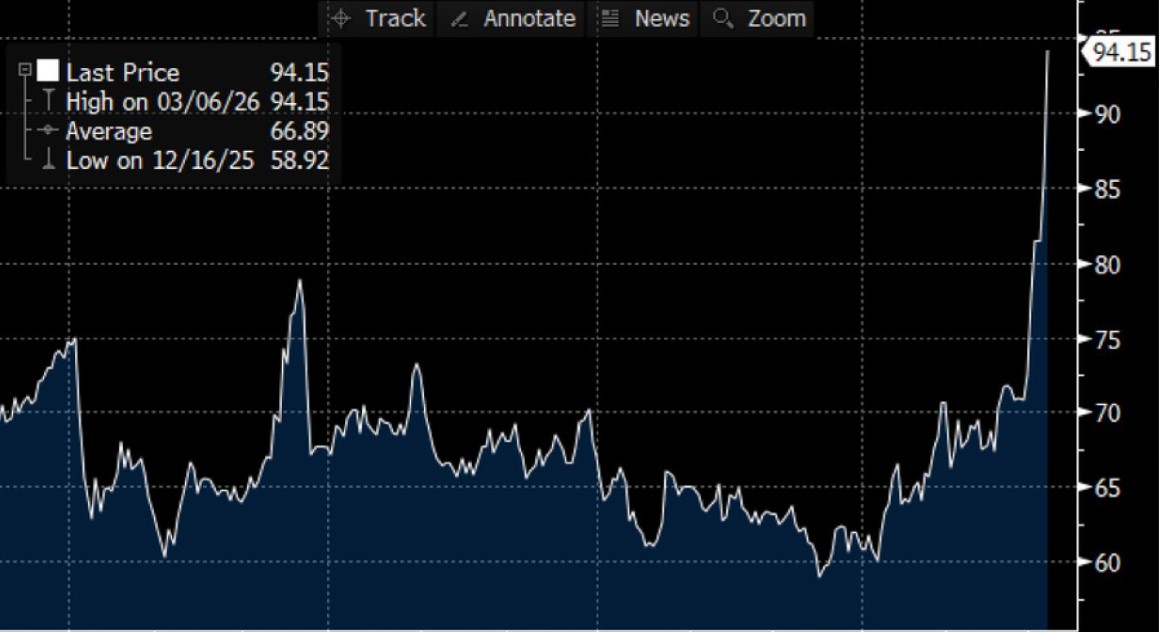
Task: Click the white Last Price color swatch
Action: (x=48, y=71)
